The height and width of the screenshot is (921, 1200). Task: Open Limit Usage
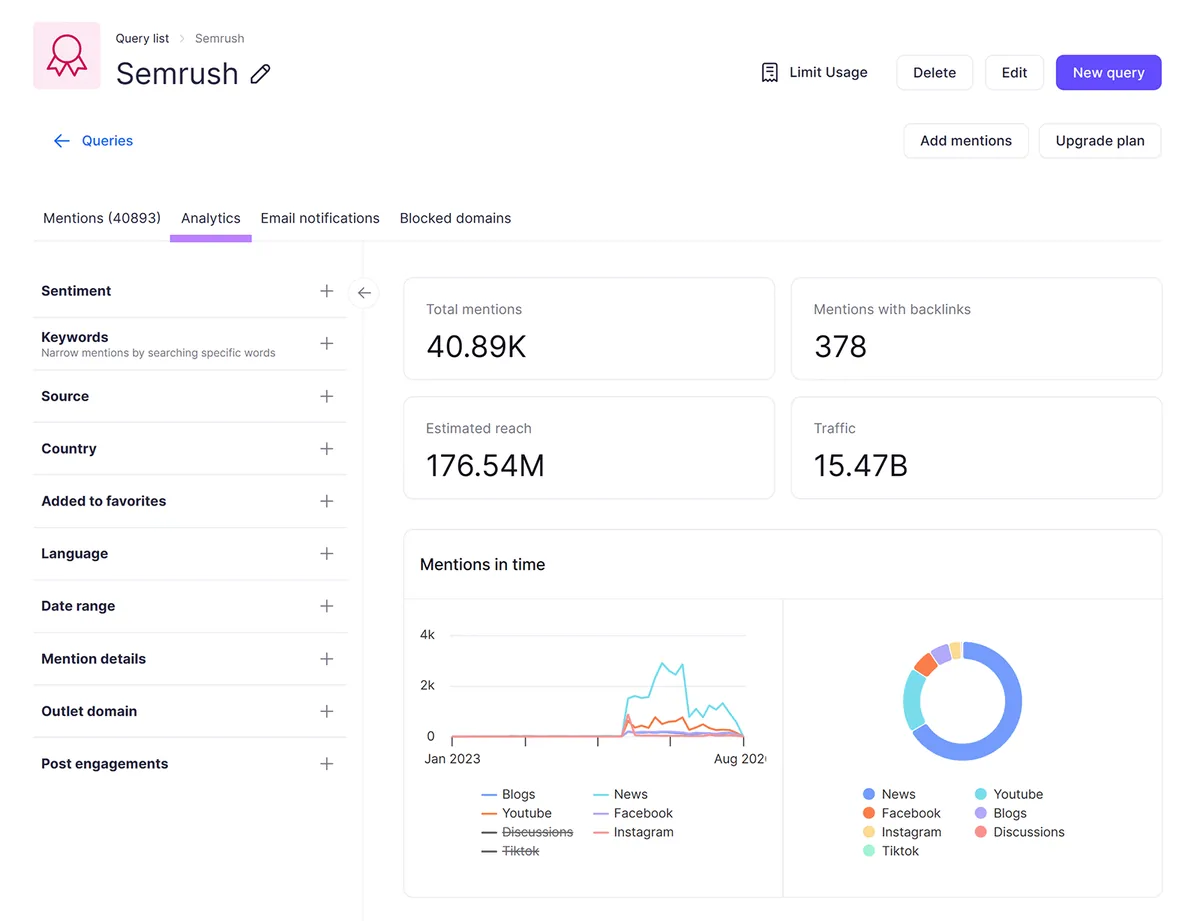(814, 73)
